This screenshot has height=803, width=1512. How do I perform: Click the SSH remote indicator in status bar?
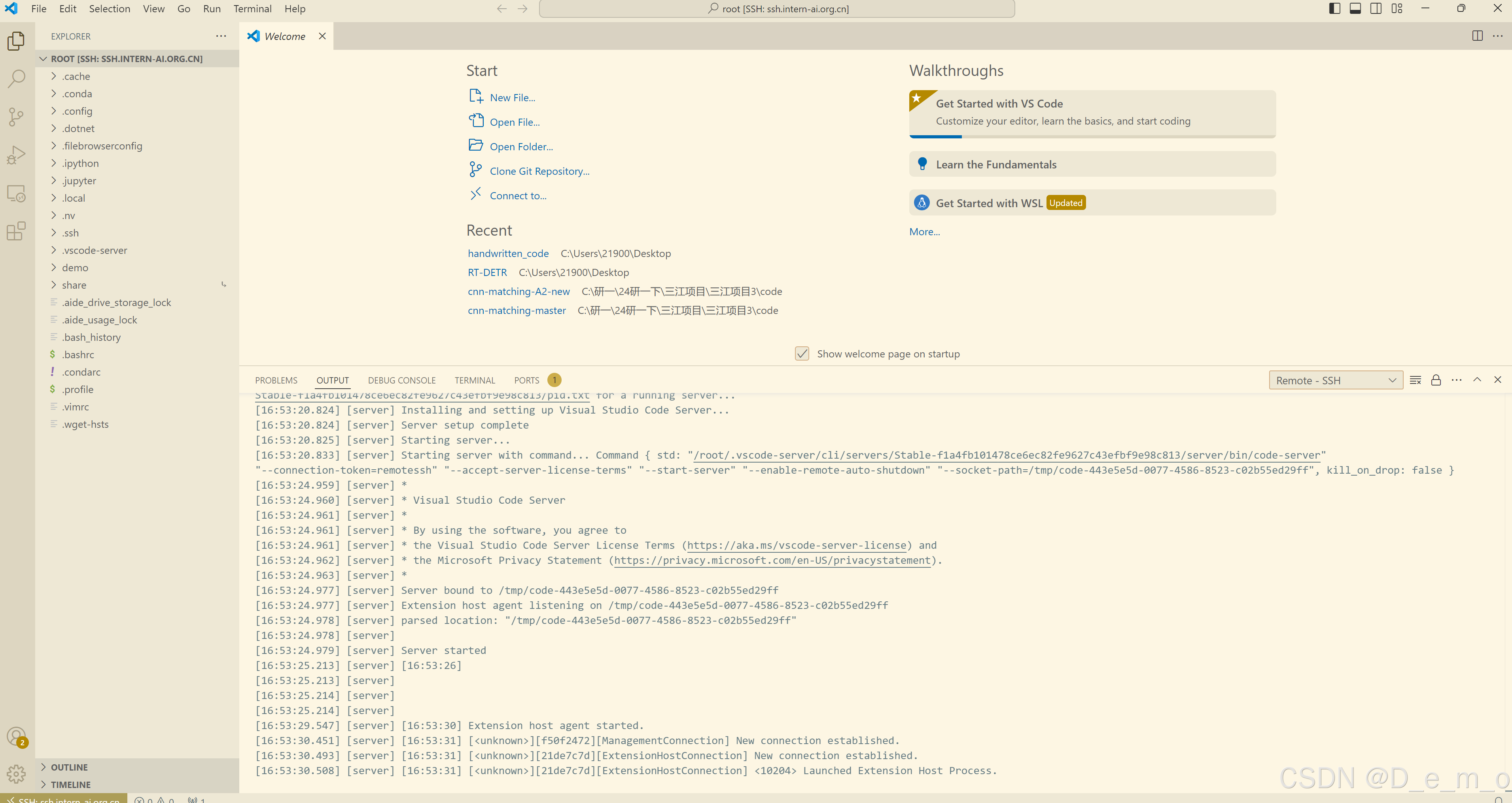pos(63,799)
